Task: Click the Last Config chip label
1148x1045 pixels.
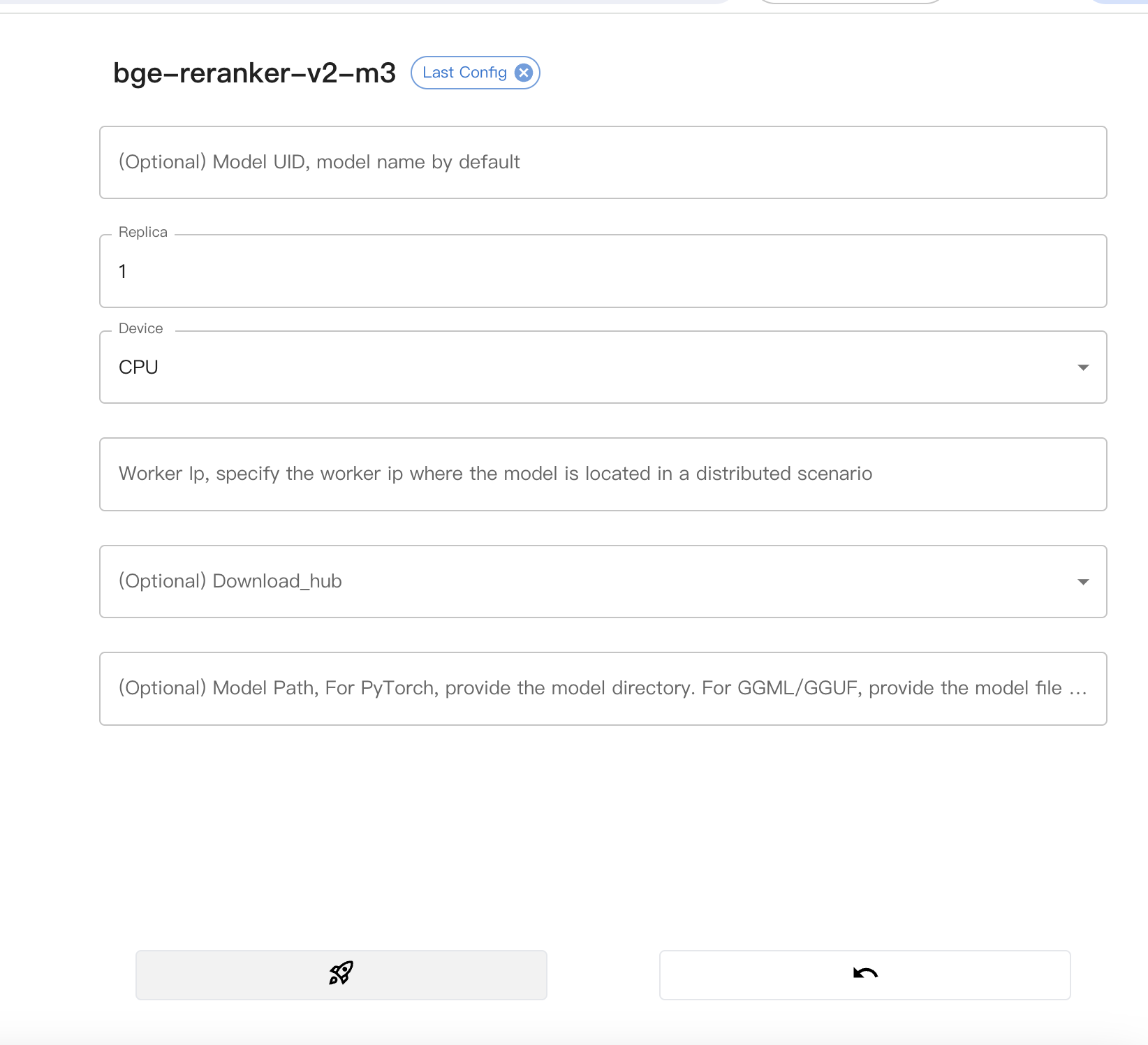Action: 464,73
